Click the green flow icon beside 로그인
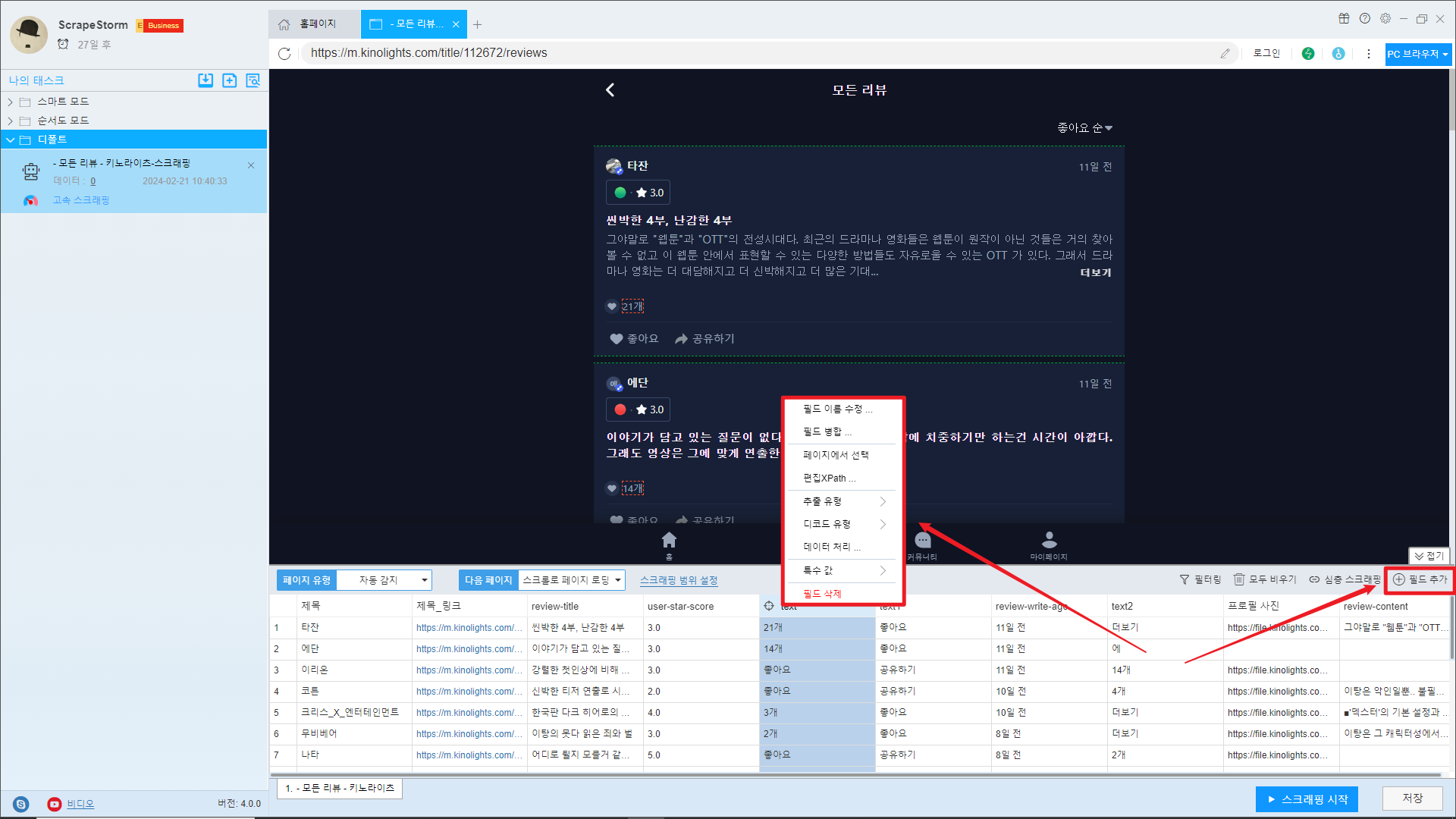Screen dimensions: 1456x819 [1308, 53]
